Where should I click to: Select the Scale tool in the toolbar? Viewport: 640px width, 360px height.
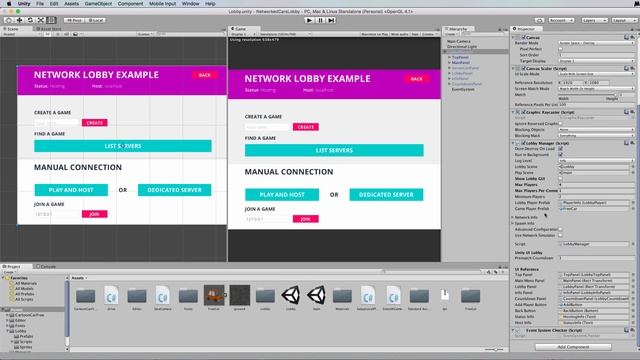point(41,20)
